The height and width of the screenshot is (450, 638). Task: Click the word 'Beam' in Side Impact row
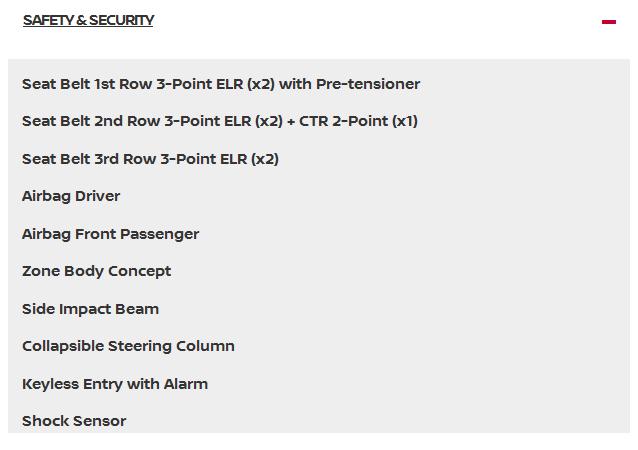click(138, 309)
